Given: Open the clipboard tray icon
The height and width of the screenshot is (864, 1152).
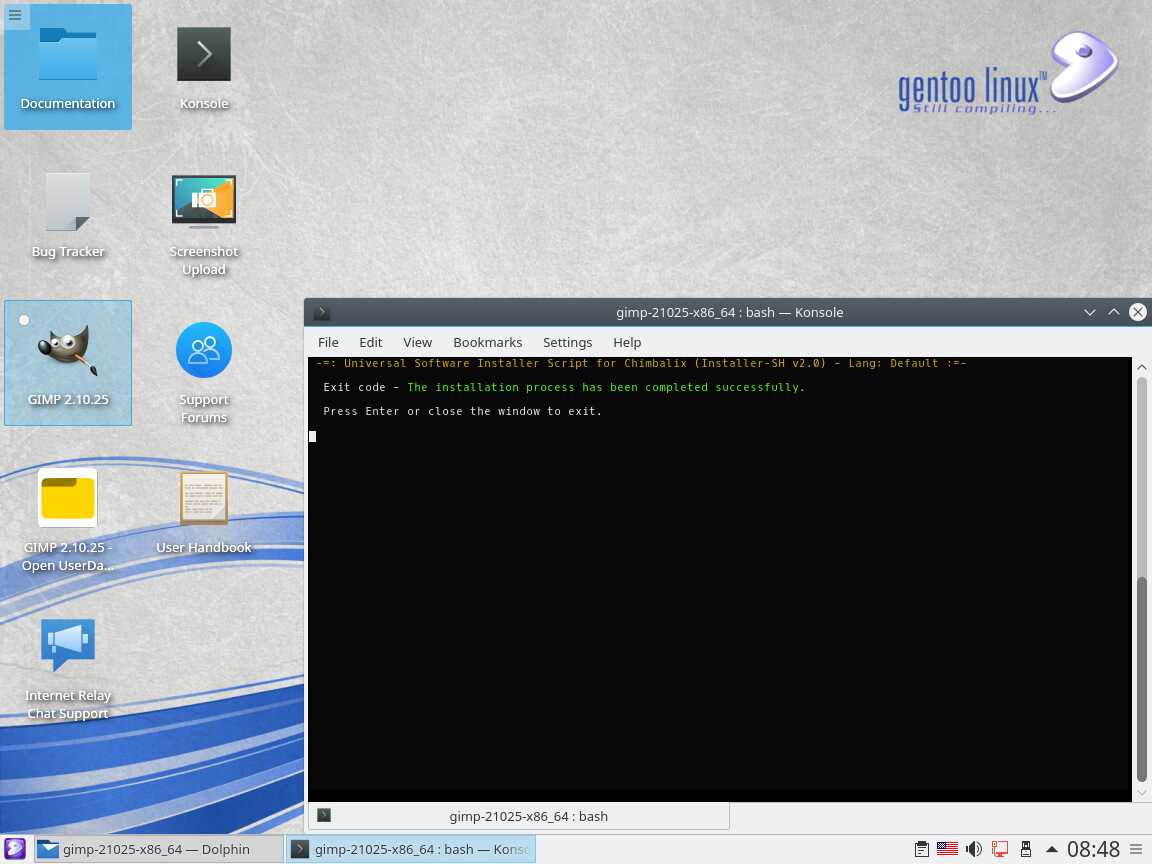Looking at the screenshot, I should tap(922, 849).
